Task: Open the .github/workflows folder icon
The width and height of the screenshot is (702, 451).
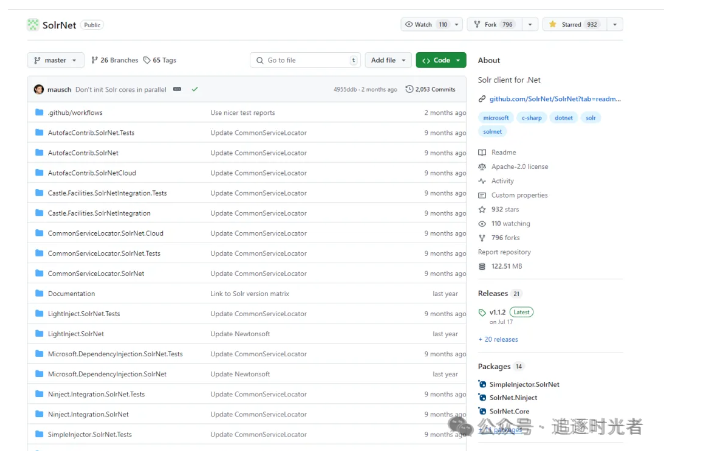Action: point(39,112)
